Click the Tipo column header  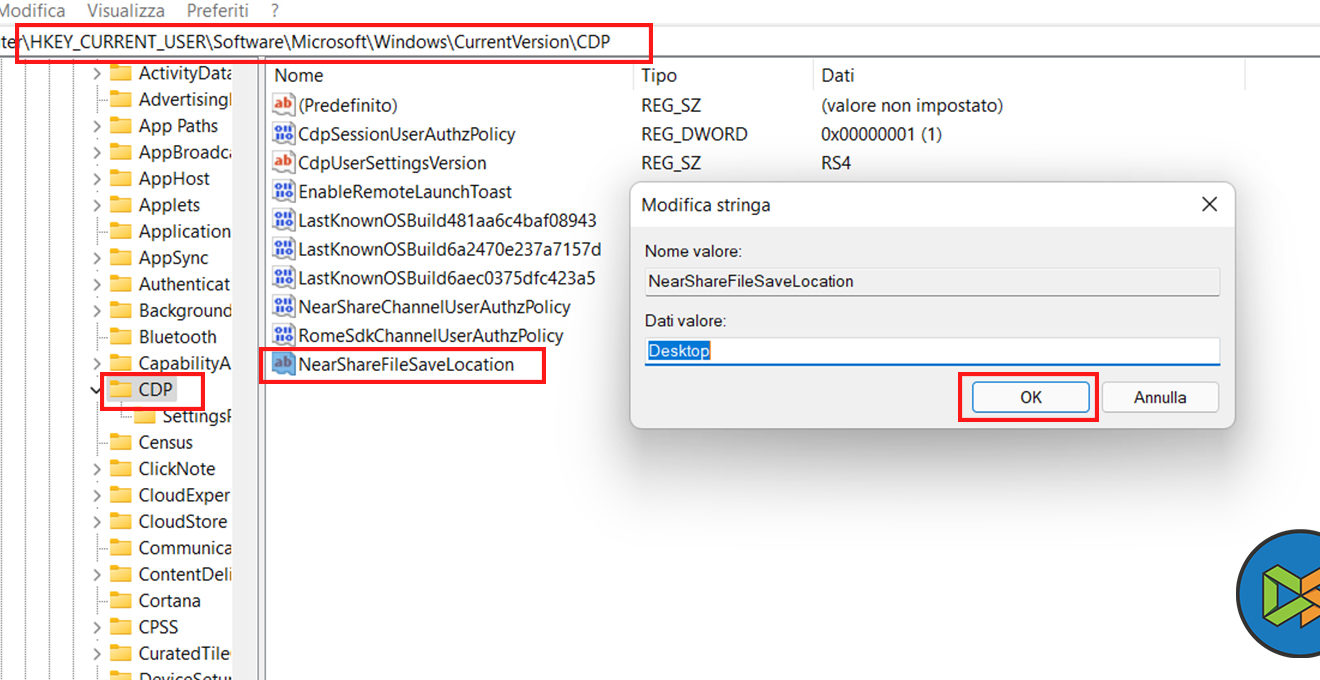tap(659, 75)
